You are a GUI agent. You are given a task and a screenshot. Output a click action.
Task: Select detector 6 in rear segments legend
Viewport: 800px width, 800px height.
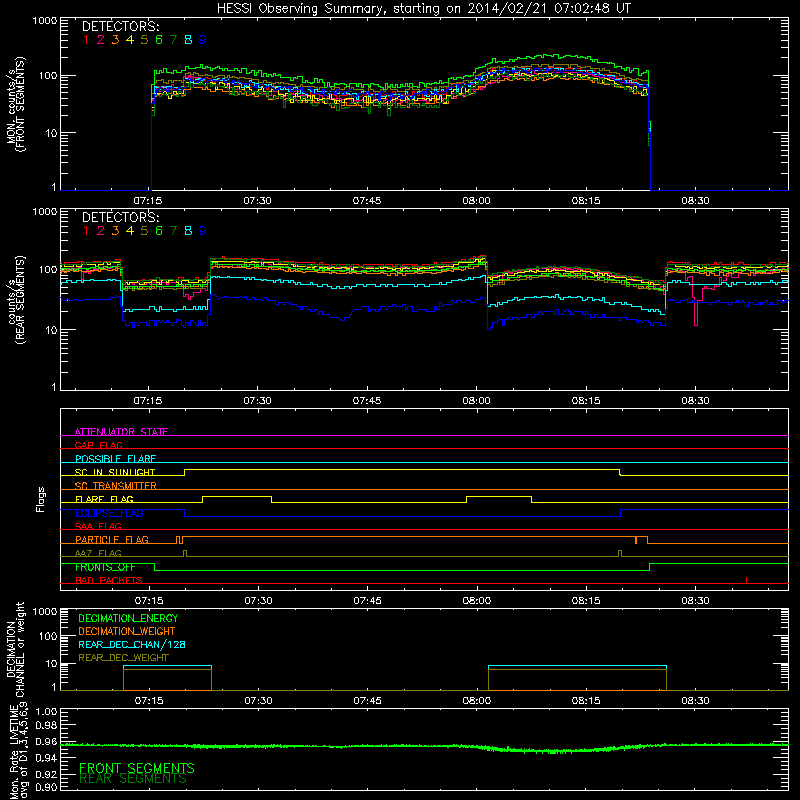point(159,231)
